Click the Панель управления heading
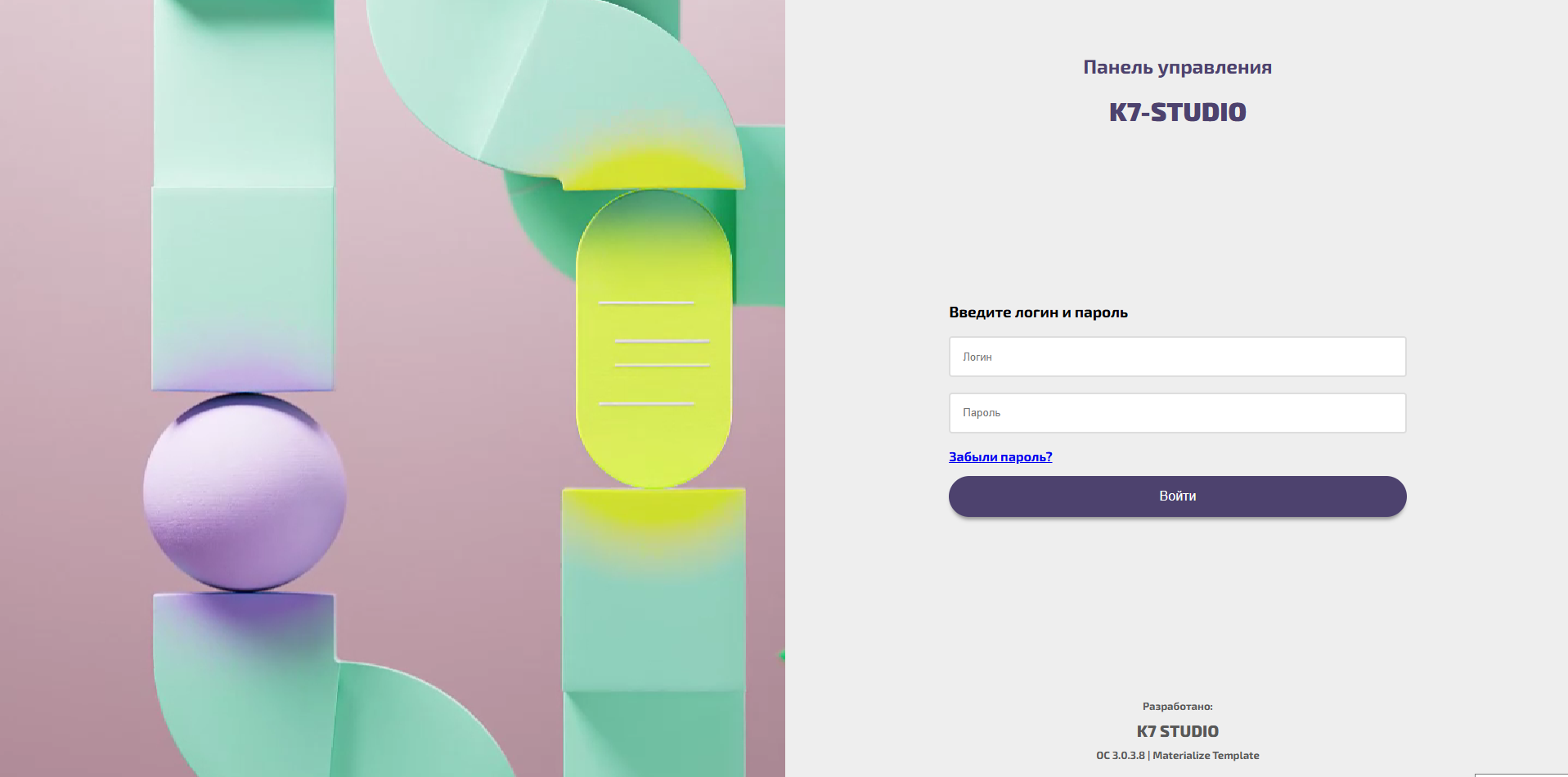This screenshot has height=777, width=1568. coord(1177,67)
